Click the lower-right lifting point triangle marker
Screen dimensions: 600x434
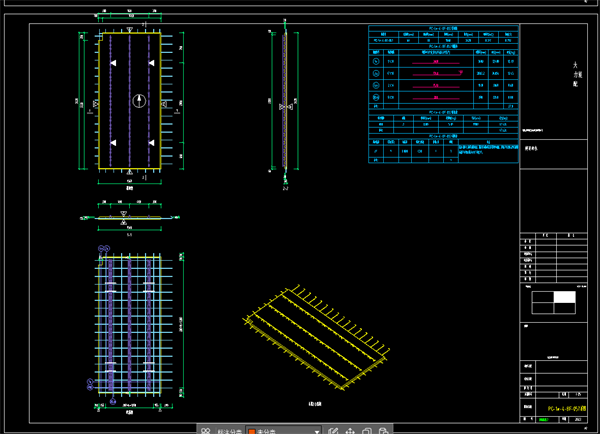coord(152,142)
